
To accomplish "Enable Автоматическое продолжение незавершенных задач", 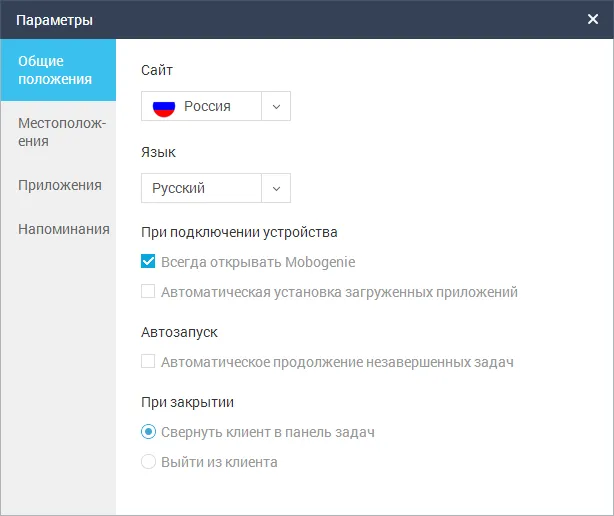I will pos(148,361).
